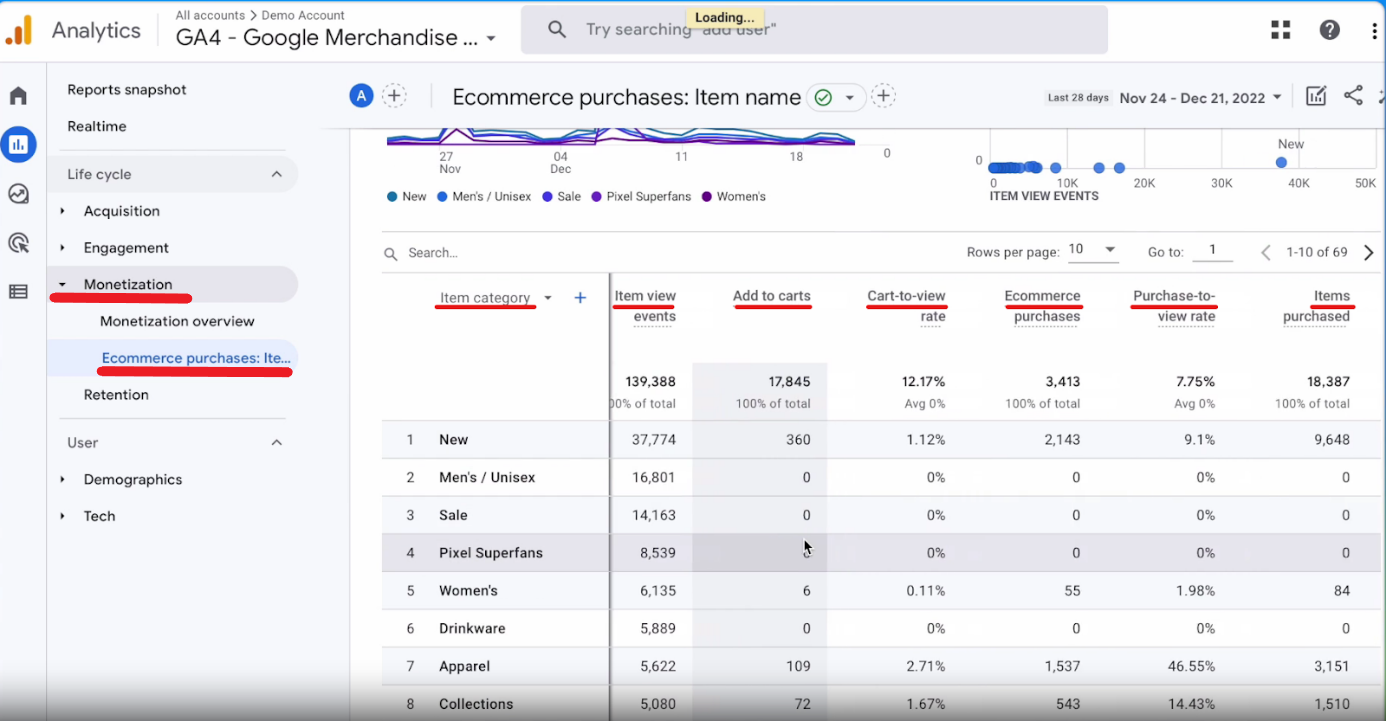The height and width of the screenshot is (721, 1386).
Task: Click the Men's / Unisex row name
Action: point(487,478)
